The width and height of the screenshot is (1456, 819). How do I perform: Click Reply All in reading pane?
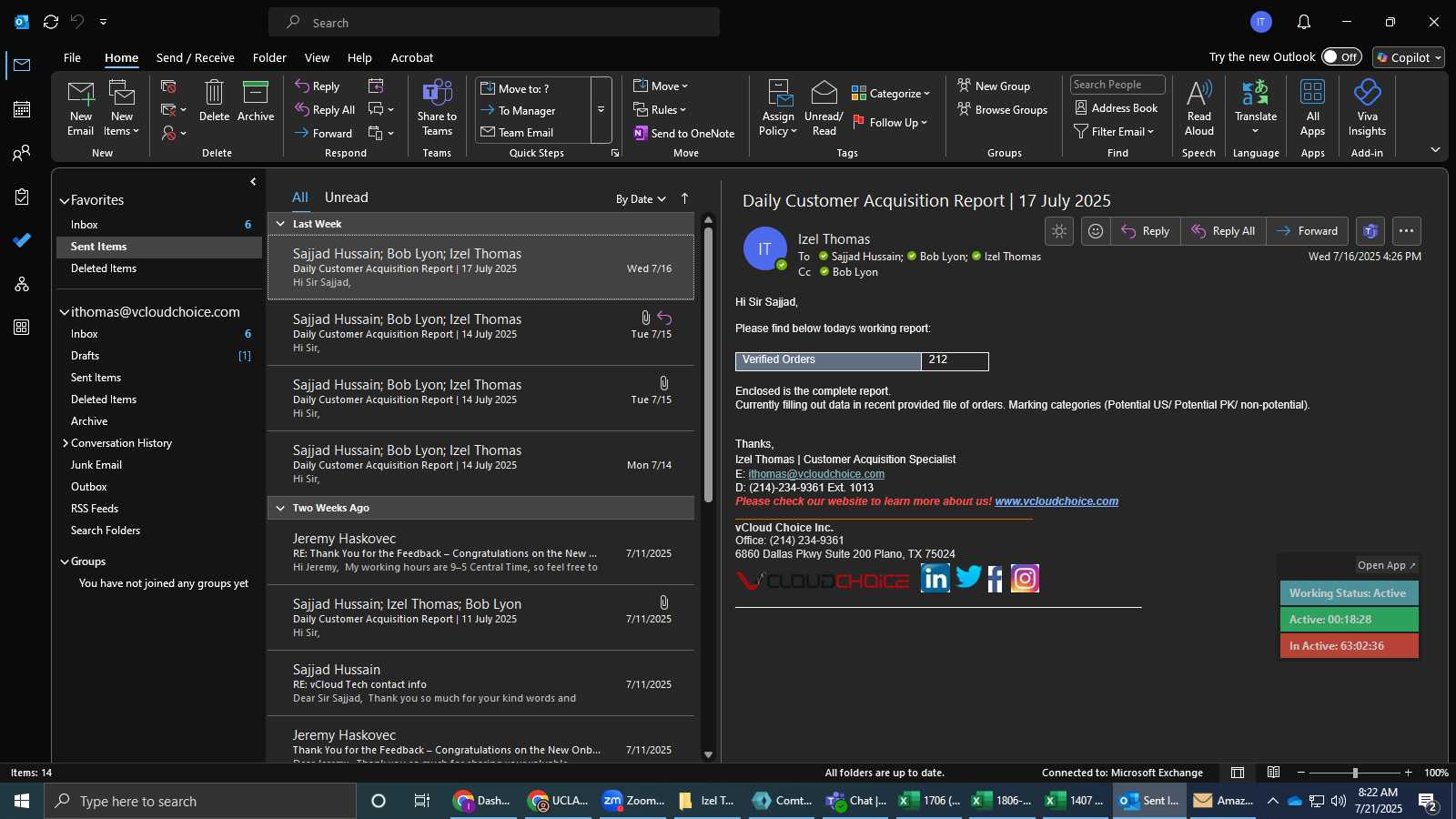[x=1223, y=231]
